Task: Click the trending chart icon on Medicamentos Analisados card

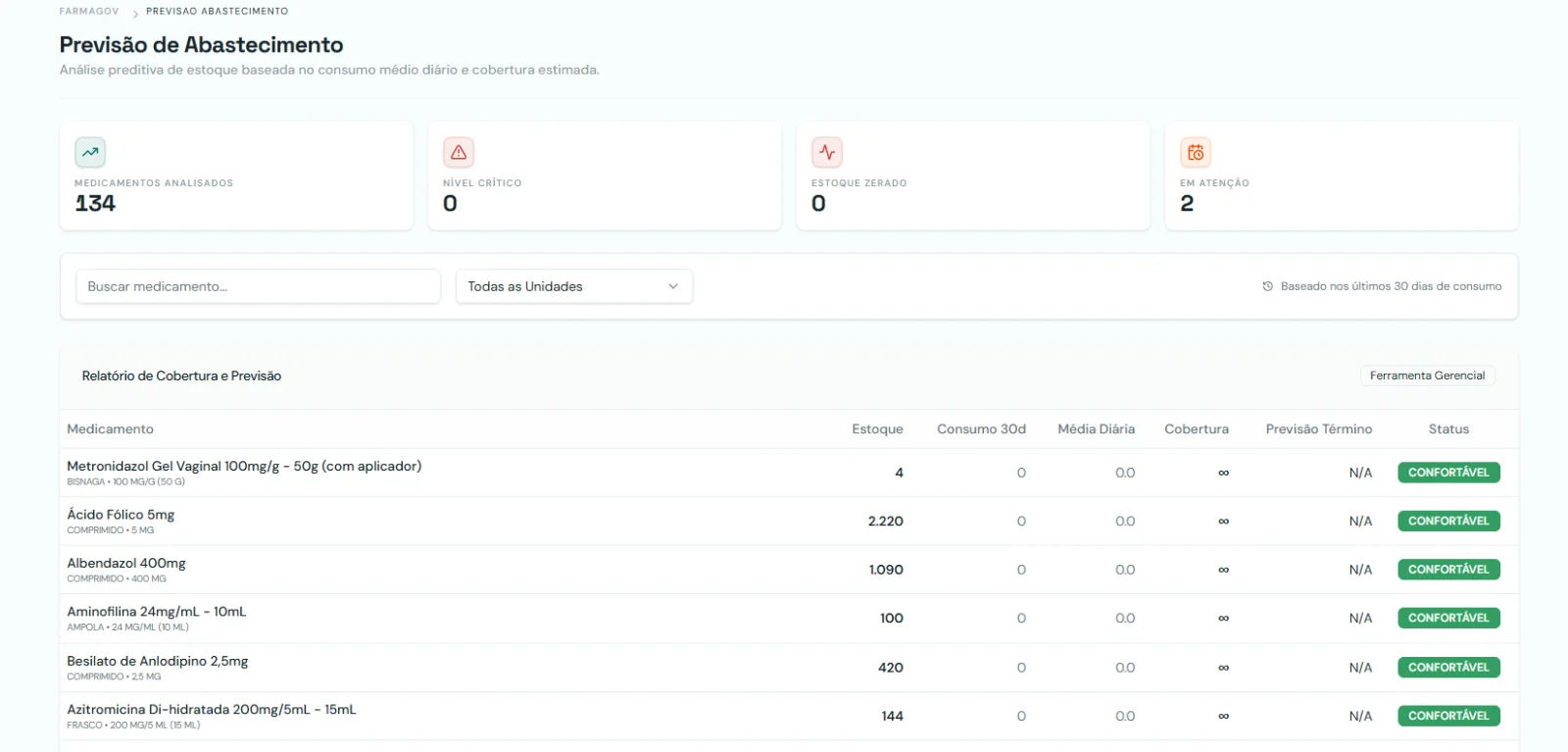Action: (90, 152)
